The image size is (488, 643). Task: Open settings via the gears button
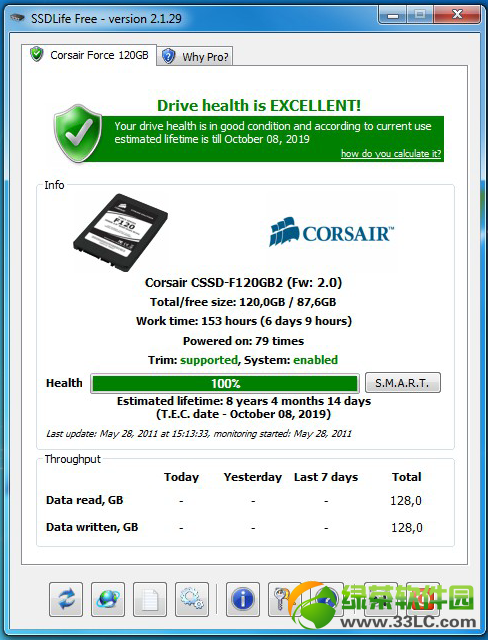192,599
